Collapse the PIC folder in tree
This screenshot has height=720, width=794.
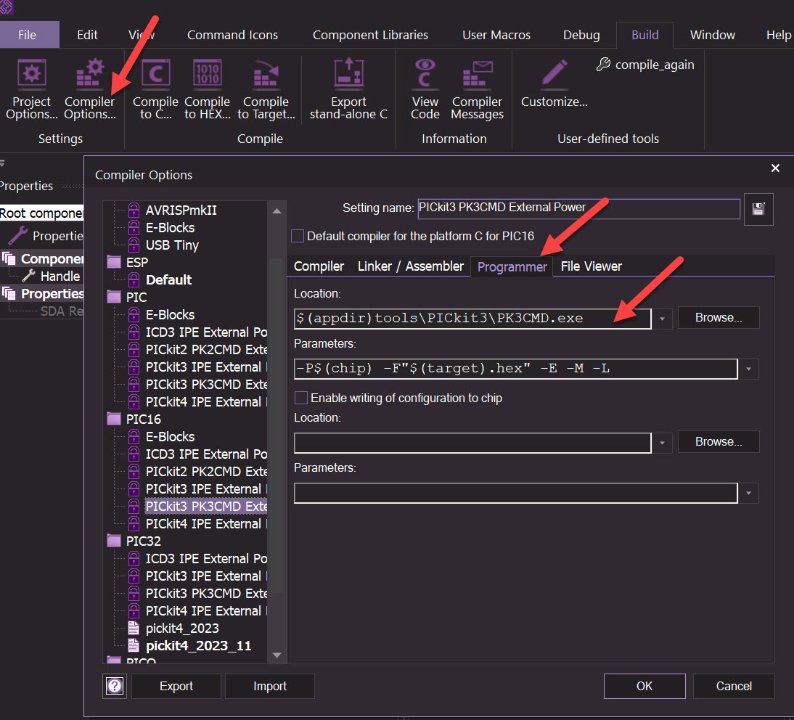pos(114,297)
